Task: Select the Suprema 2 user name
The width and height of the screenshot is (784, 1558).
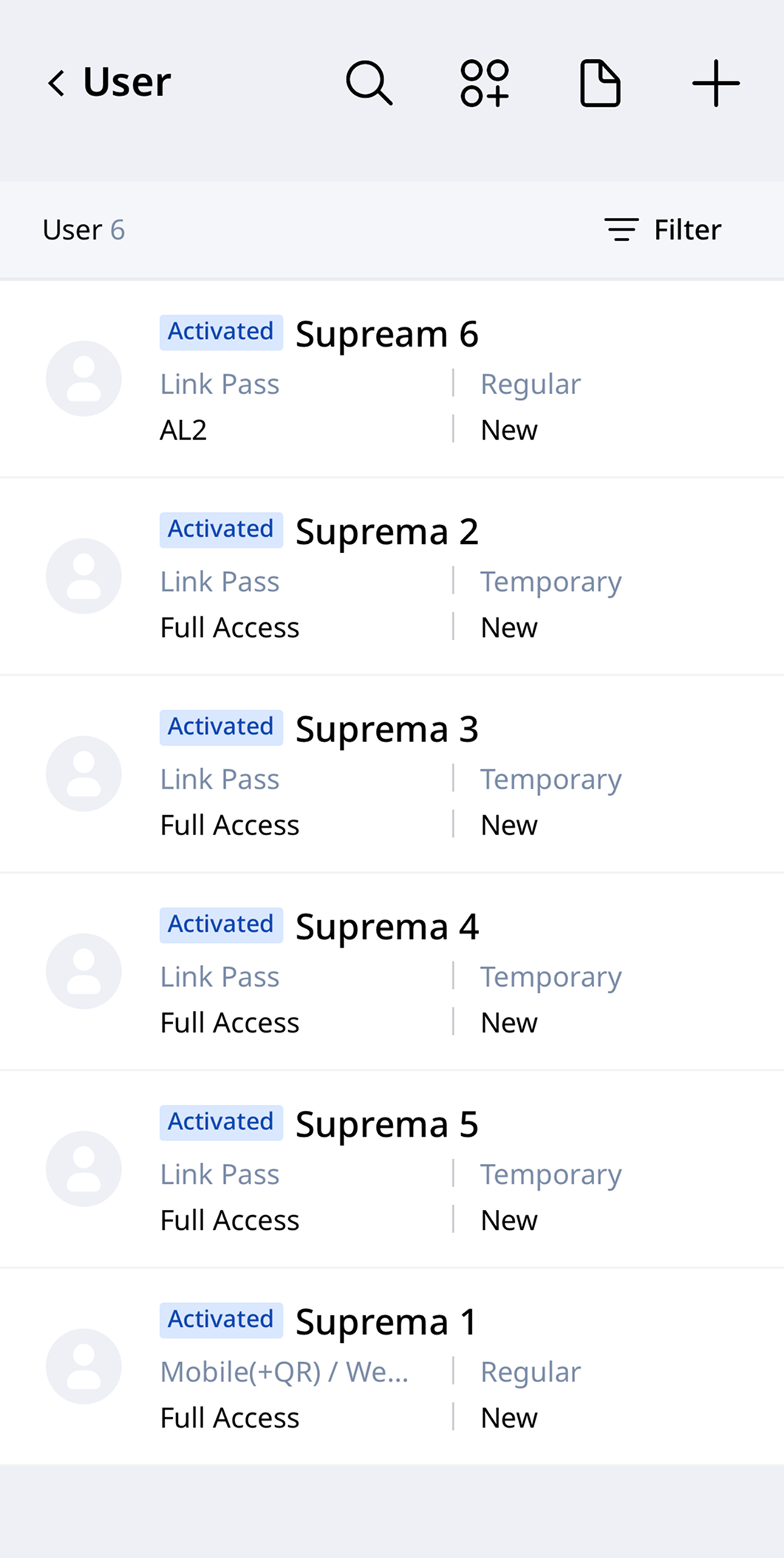Action: 387,532
